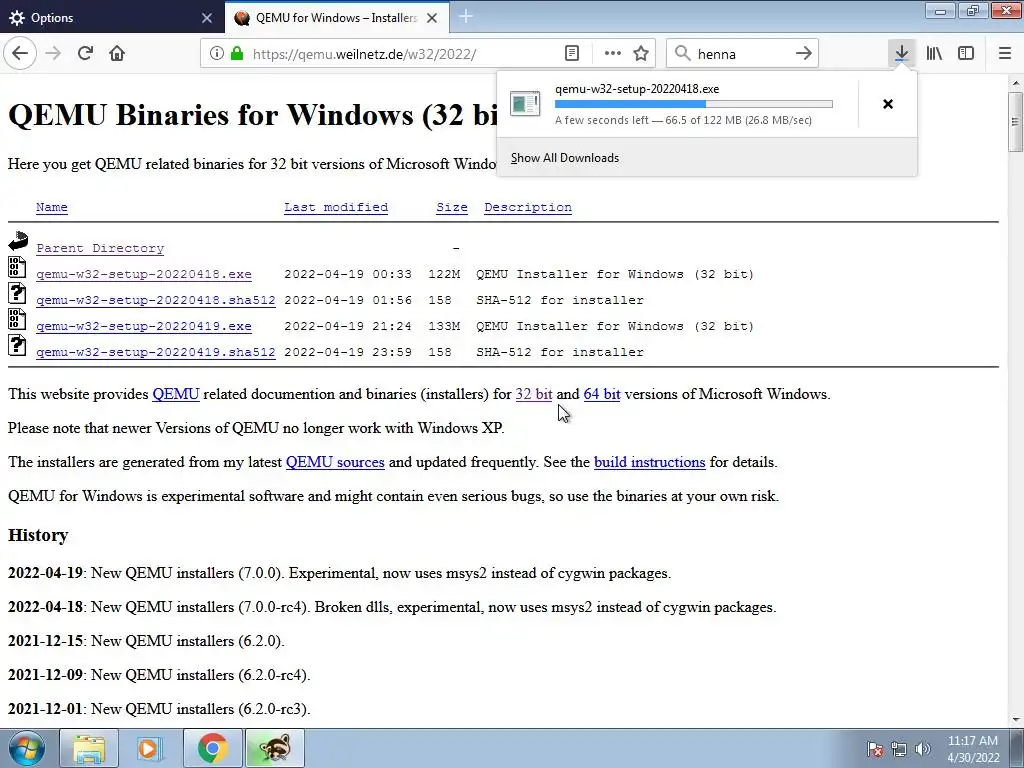
Task: Click the taskbar clock showing 11:17 AM
Action: pos(973,749)
